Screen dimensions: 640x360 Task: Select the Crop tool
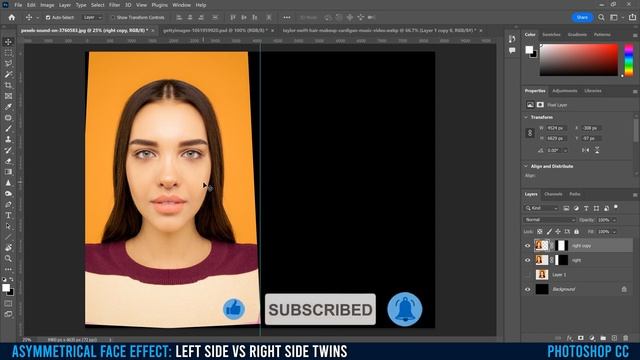(8, 85)
